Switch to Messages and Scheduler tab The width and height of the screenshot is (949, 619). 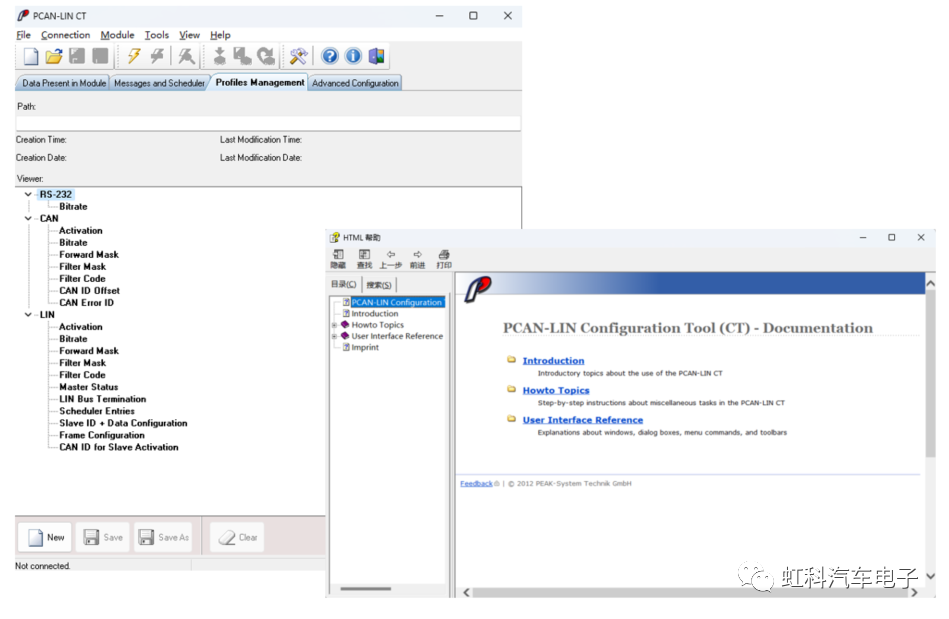pos(159,83)
